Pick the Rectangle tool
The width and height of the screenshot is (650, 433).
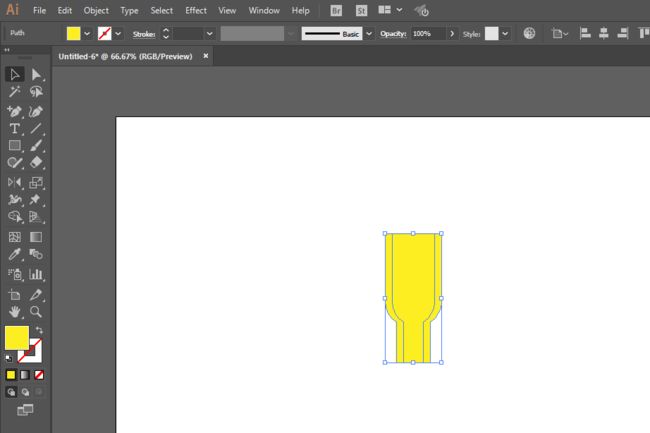(x=15, y=145)
